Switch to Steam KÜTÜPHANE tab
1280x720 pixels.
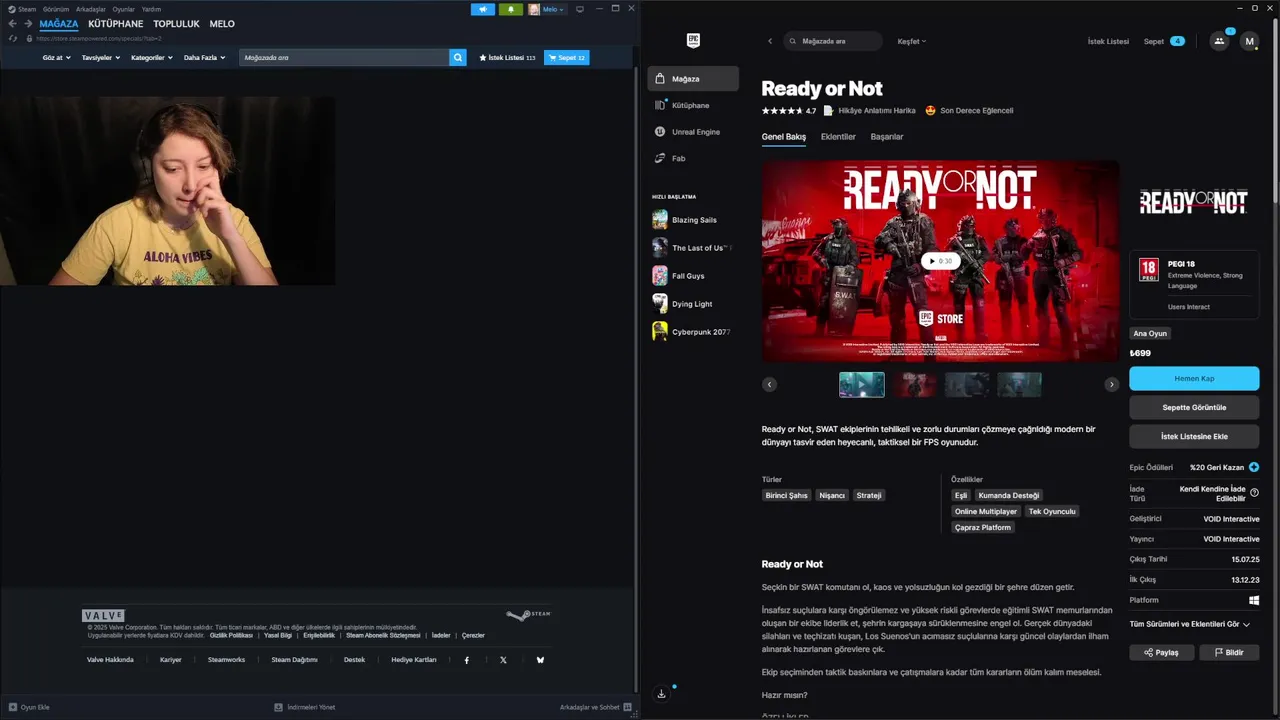coord(116,24)
